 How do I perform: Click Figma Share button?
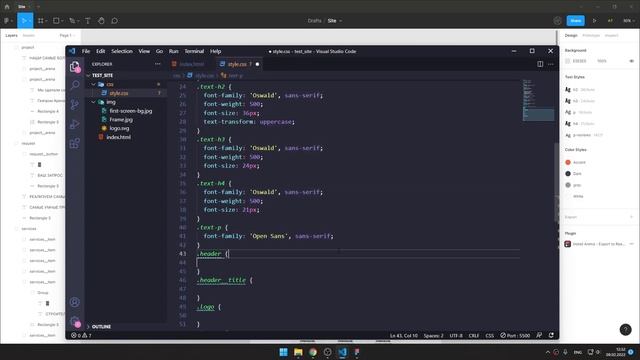pos(576,20)
